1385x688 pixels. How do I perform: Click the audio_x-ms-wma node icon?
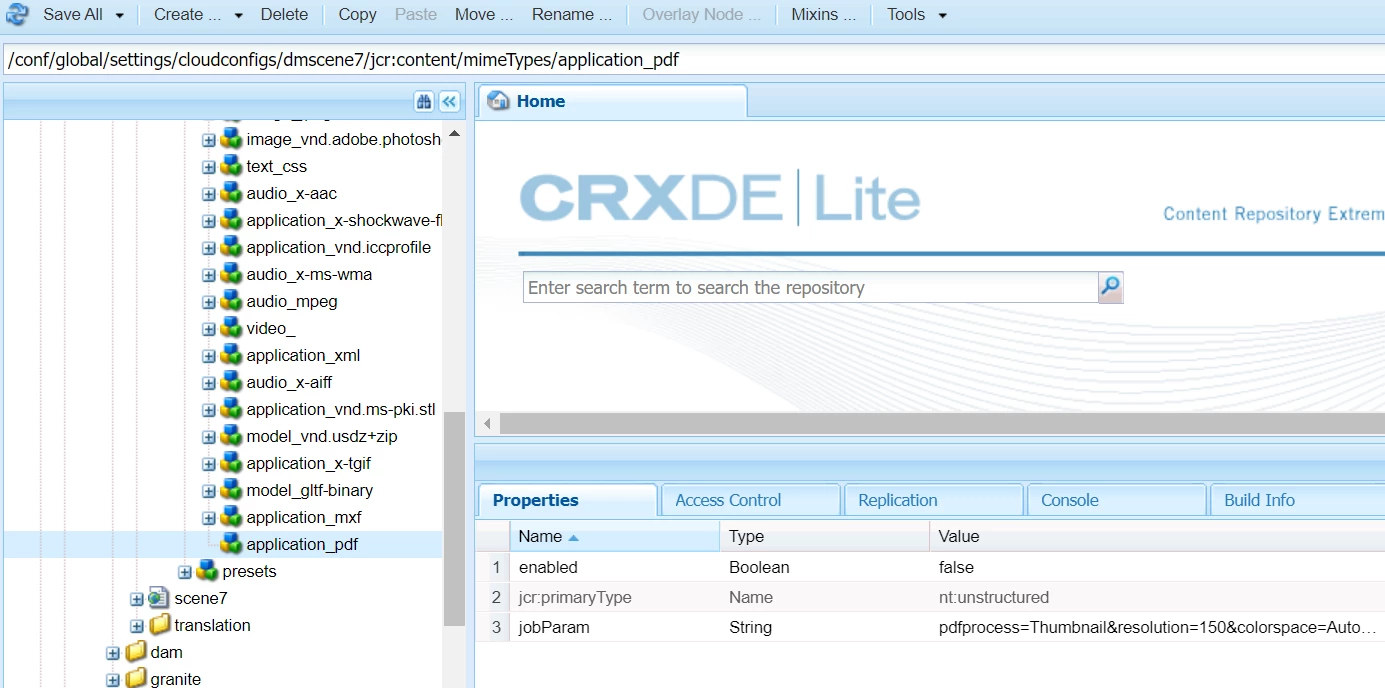point(231,274)
